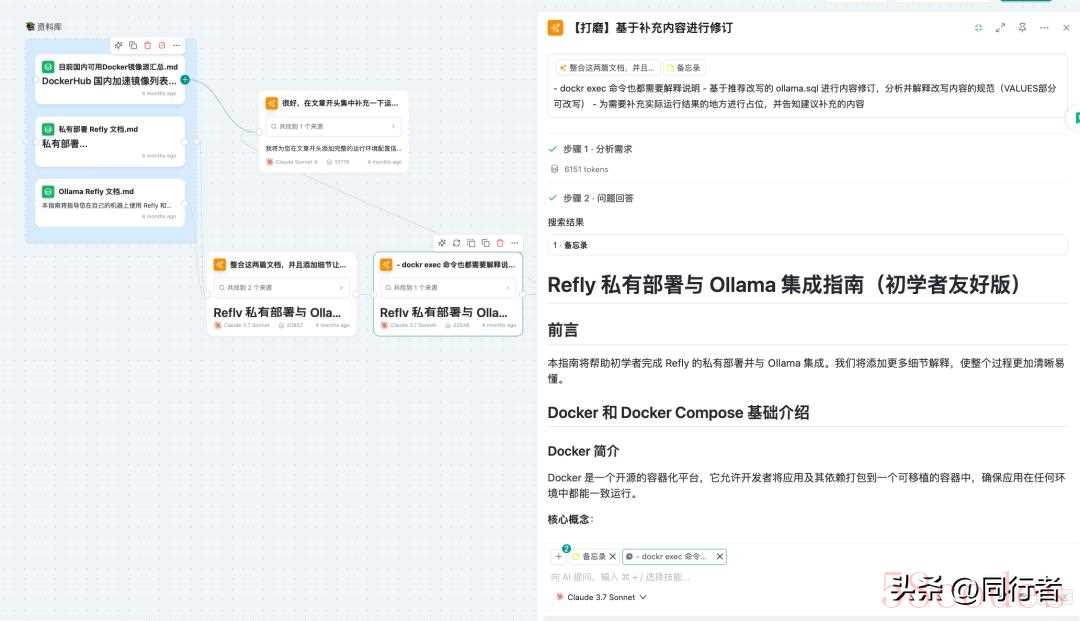Remove the 备忘录 context chip
Screen dimensions: 1080x621
coord(613,556)
